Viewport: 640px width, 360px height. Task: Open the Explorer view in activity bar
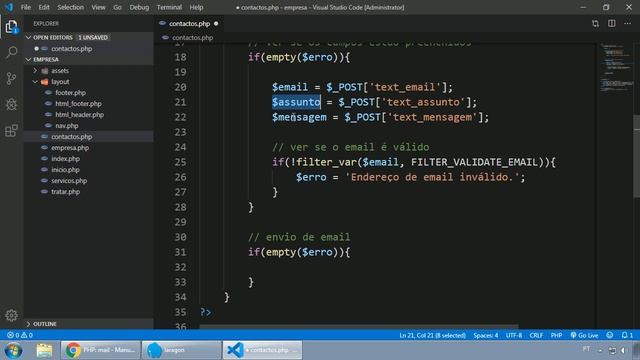click(x=11, y=27)
